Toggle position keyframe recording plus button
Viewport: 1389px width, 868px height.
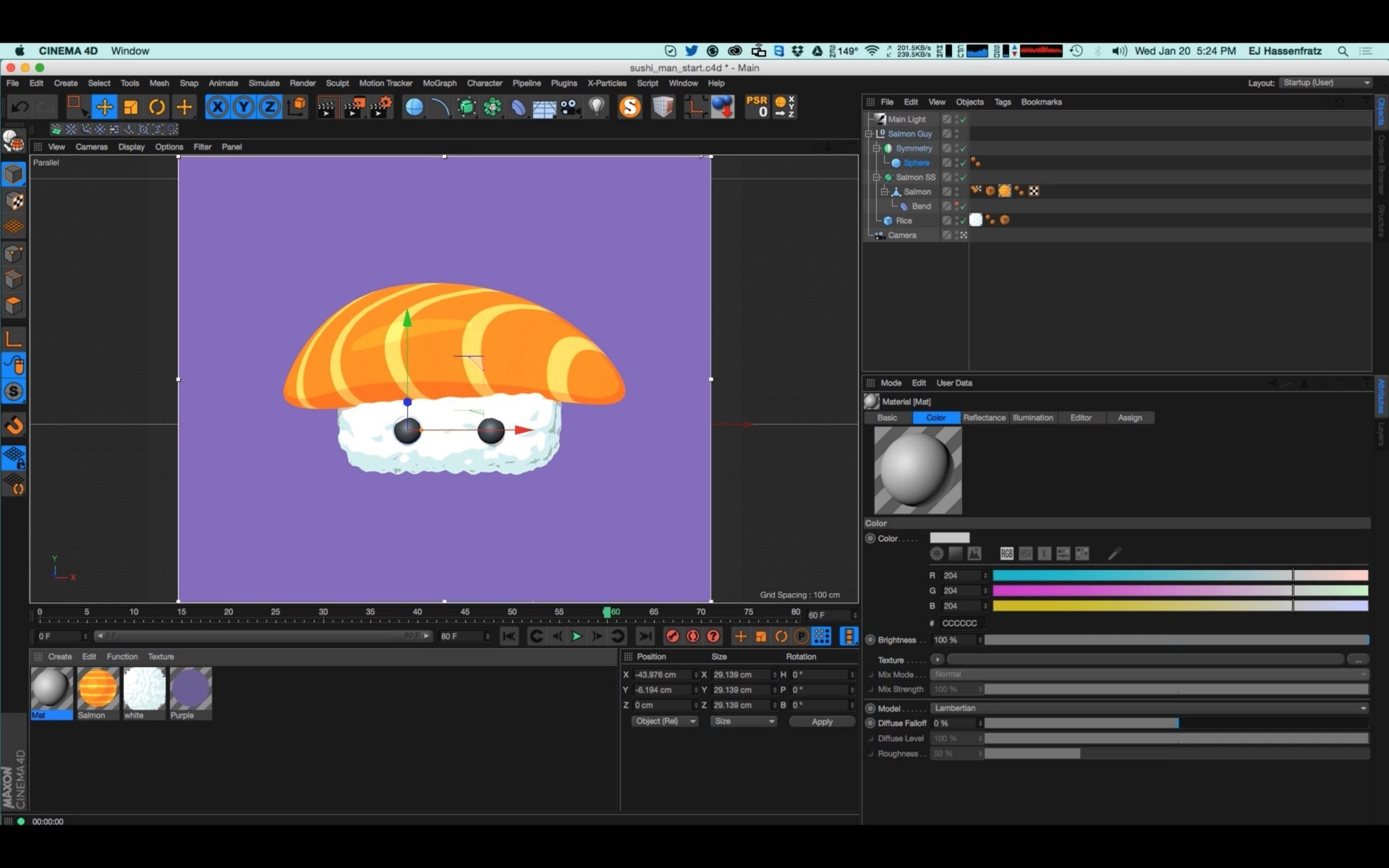point(740,637)
